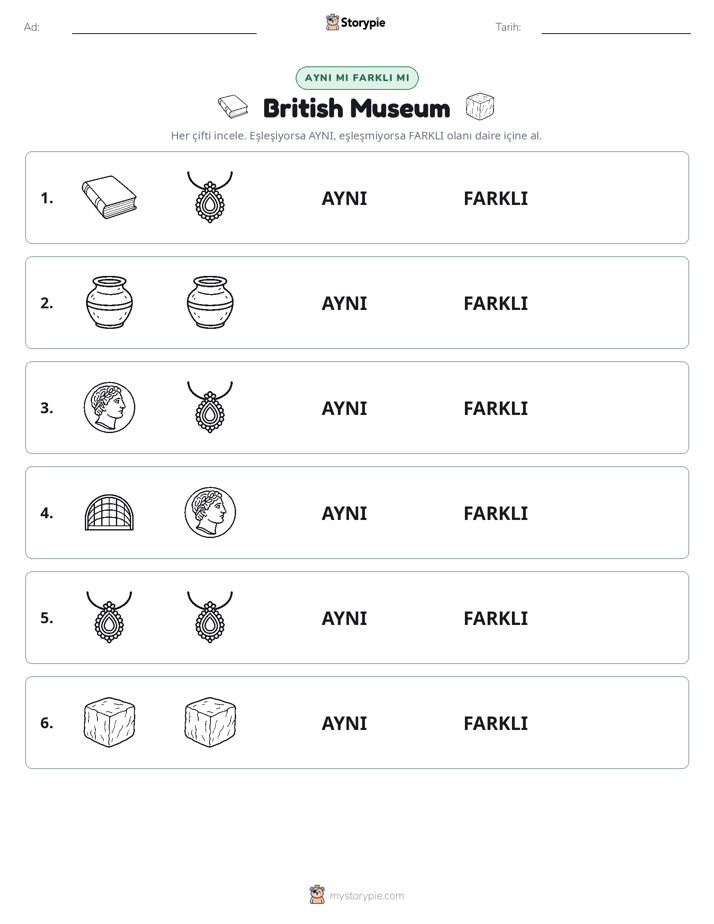This screenshot has height=924, width=714.
Task: Click the left necklace icon in row 5
Action: pyautogui.click(x=109, y=617)
